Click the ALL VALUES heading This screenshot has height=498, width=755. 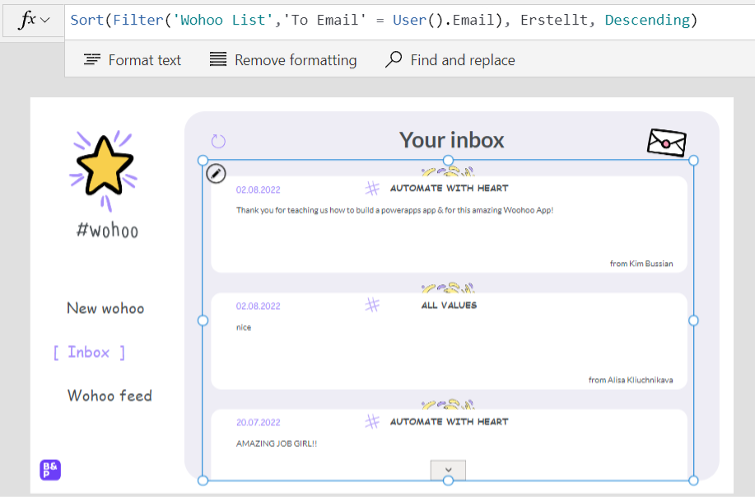pos(449,305)
